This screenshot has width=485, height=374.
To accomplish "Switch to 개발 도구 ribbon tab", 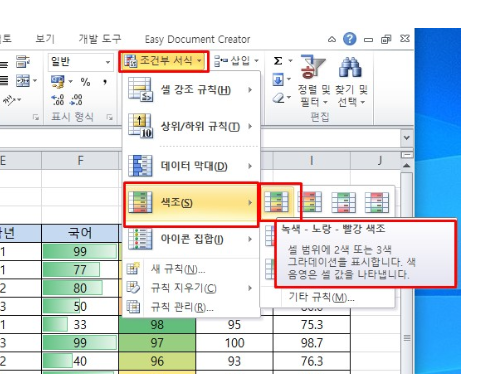I will coord(100,39).
